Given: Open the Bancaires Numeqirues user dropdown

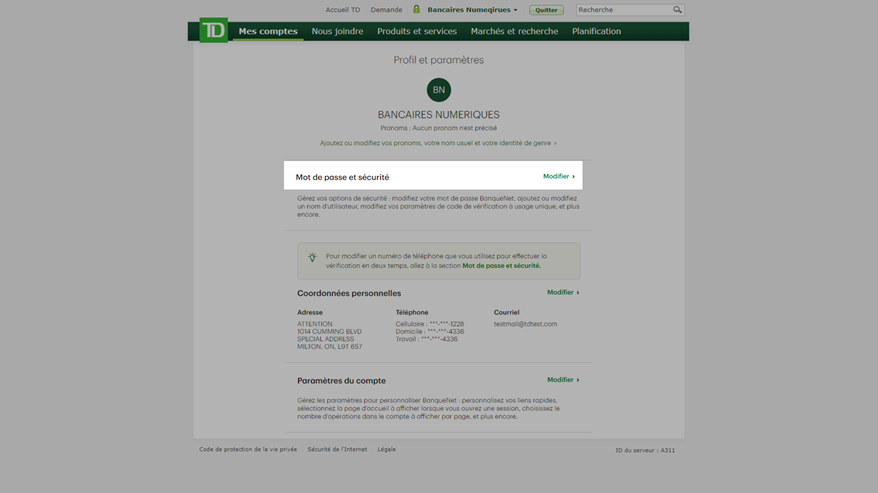Looking at the screenshot, I should [x=472, y=10].
